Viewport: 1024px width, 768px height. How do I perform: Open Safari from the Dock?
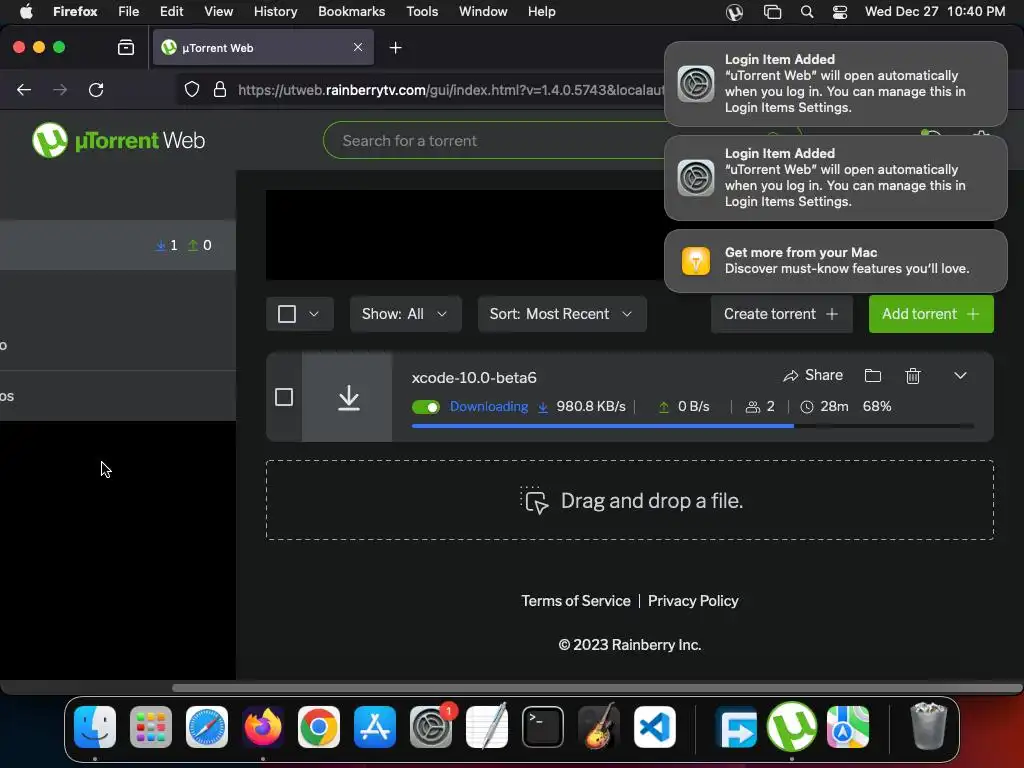(x=207, y=727)
